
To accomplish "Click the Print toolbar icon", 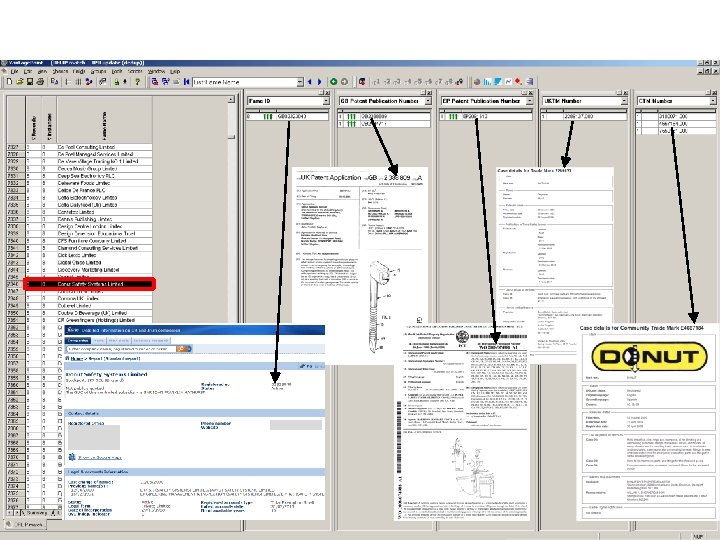I will point(40,82).
